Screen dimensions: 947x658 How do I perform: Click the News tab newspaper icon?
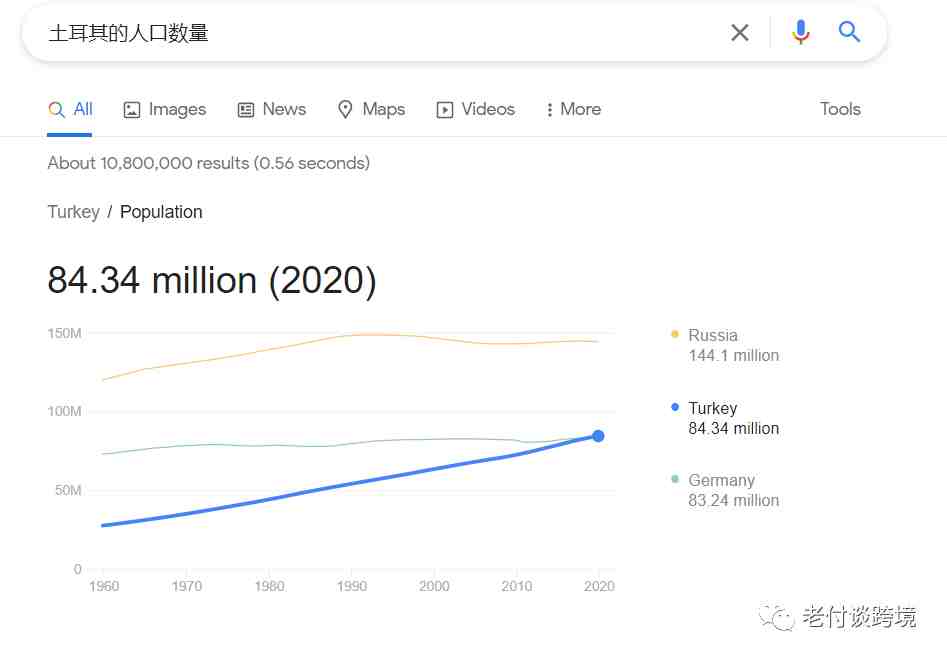246,110
